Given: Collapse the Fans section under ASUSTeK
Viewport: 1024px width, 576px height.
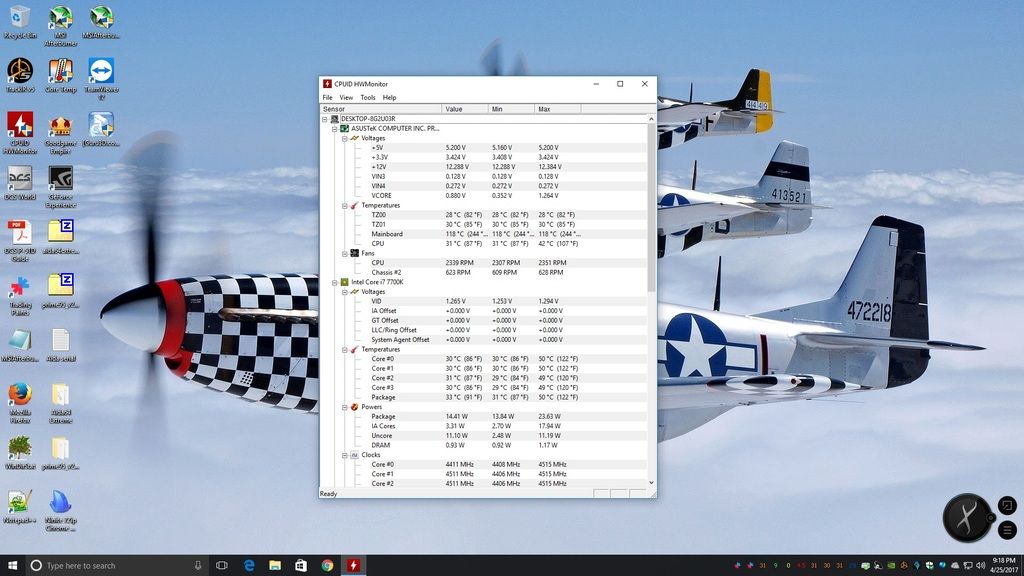Looking at the screenshot, I should click(x=343, y=253).
